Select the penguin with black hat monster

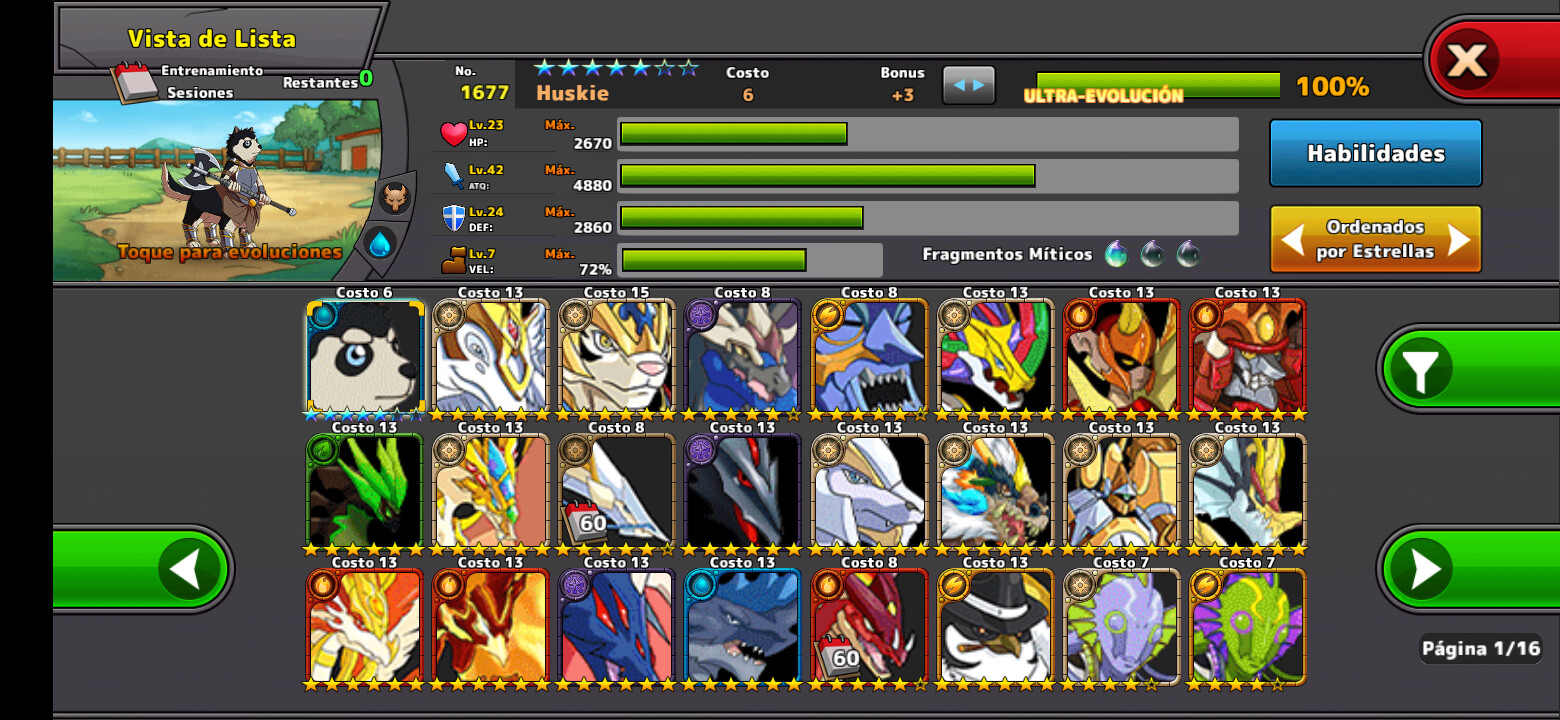click(995, 626)
